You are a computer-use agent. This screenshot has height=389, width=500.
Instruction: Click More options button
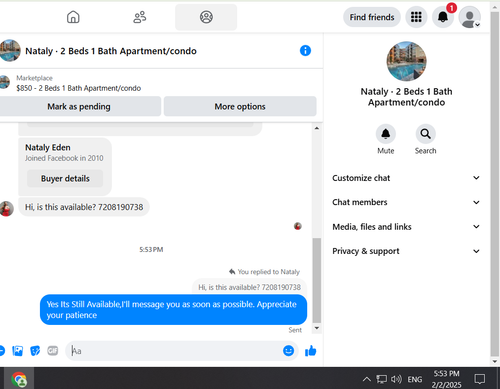click(x=240, y=106)
